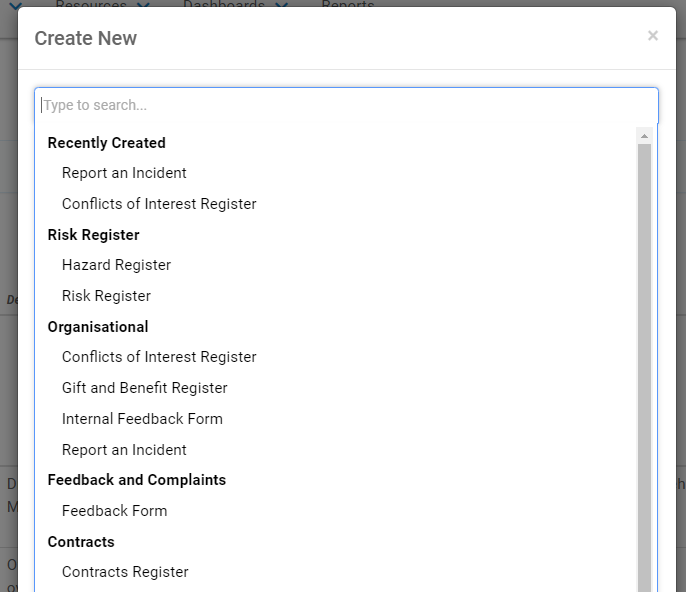Focus the 'Type to search...' field
Screen dimensions: 686x592
(346, 105)
